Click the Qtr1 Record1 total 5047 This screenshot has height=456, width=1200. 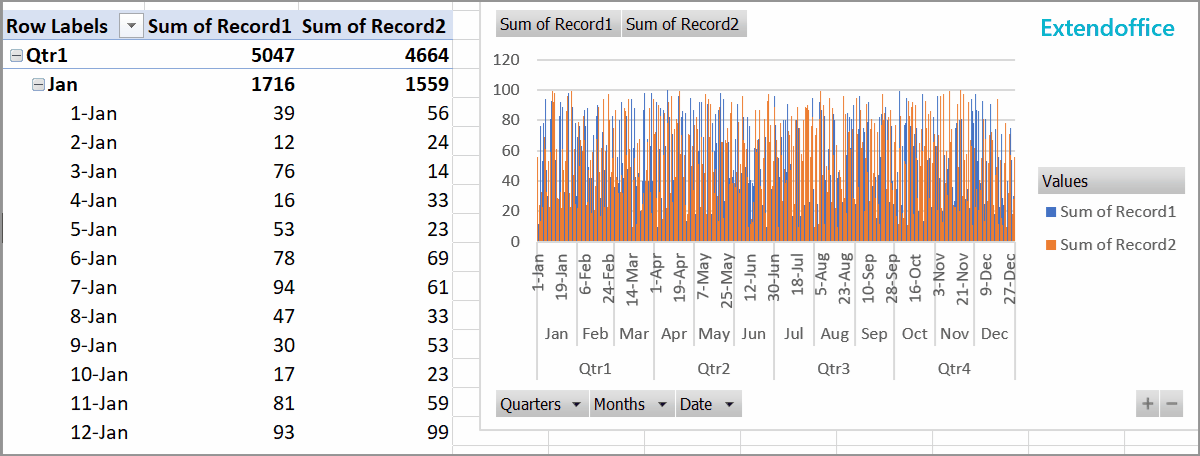click(272, 56)
